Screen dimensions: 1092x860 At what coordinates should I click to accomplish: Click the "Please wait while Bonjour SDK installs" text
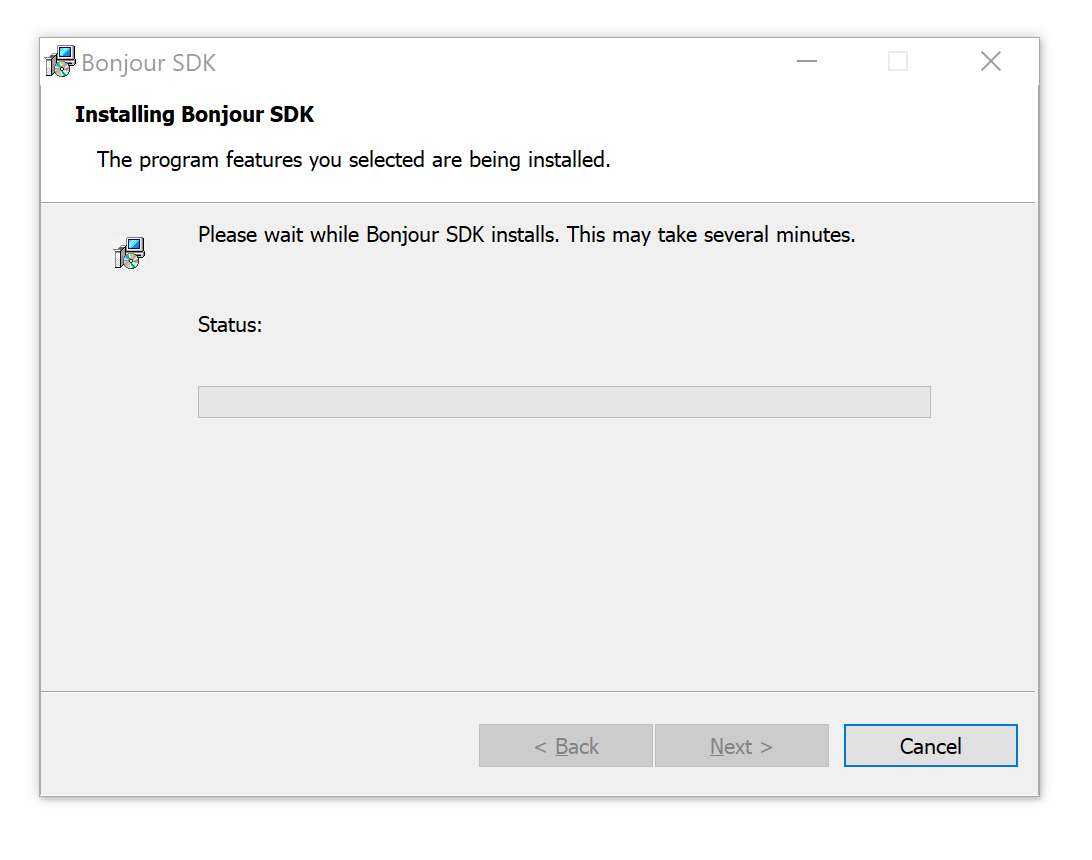coord(526,236)
